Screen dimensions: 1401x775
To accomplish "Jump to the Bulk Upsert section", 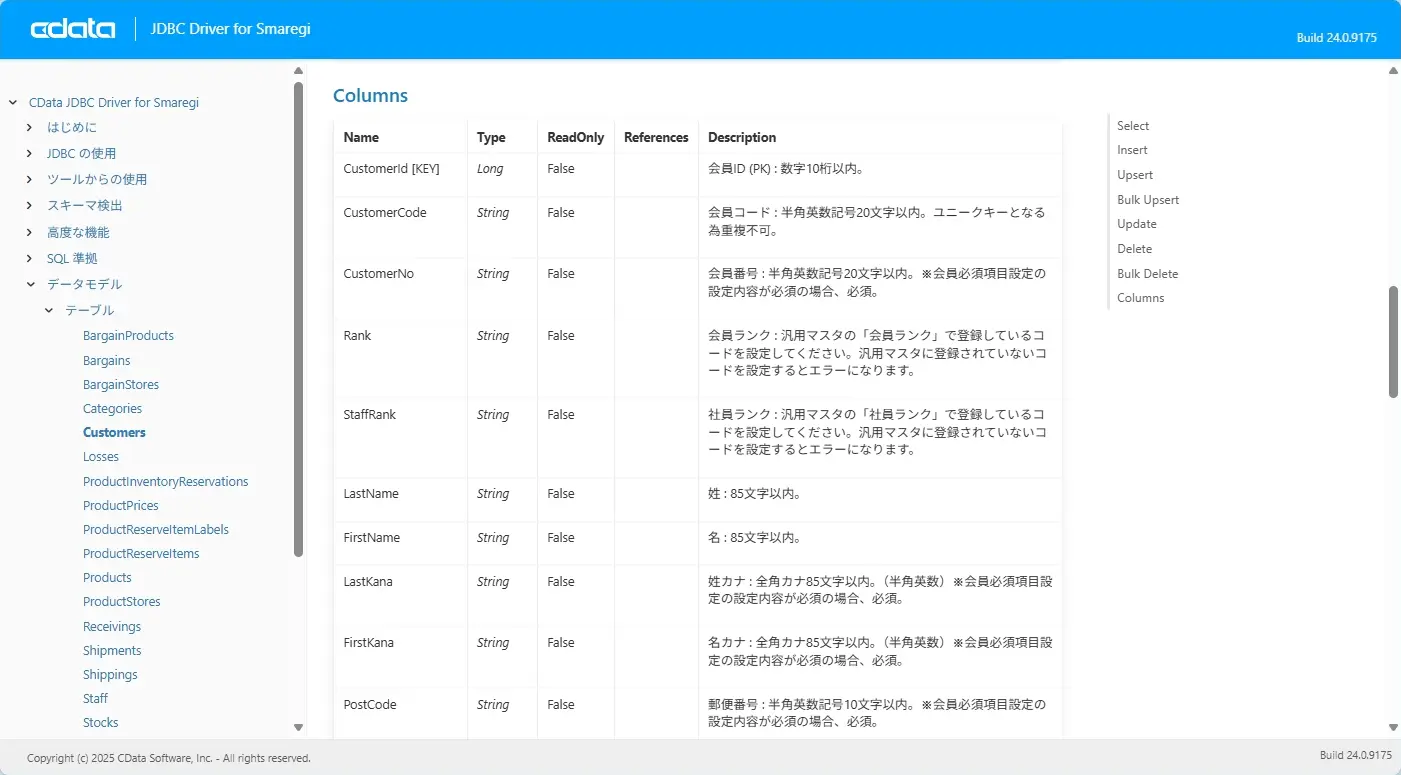I will (1148, 200).
